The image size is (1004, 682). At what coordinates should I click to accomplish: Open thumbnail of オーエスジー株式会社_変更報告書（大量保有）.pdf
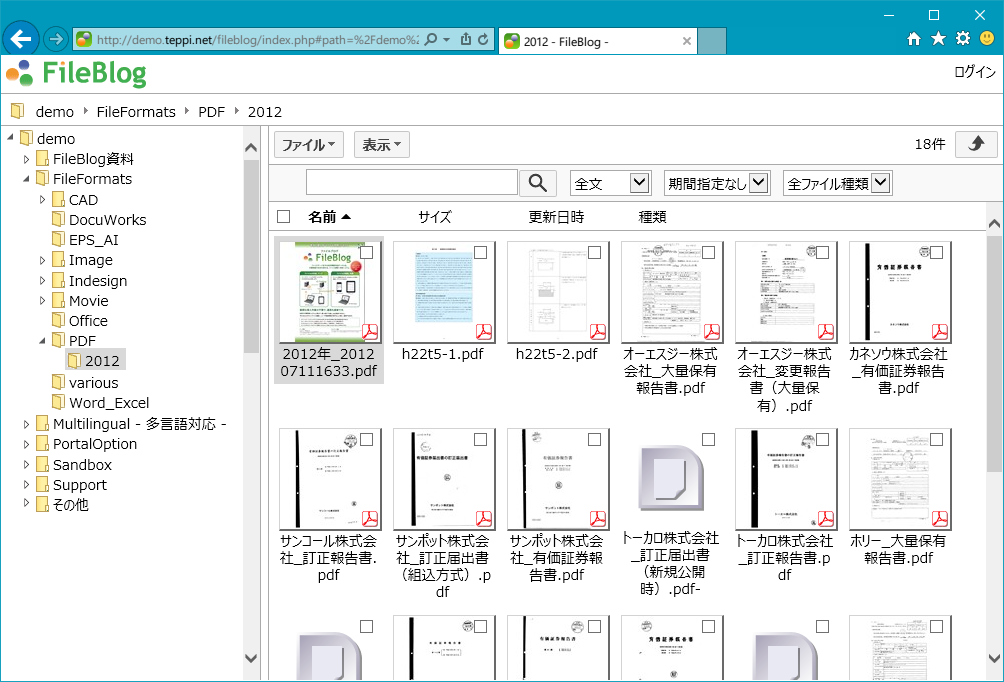click(786, 292)
